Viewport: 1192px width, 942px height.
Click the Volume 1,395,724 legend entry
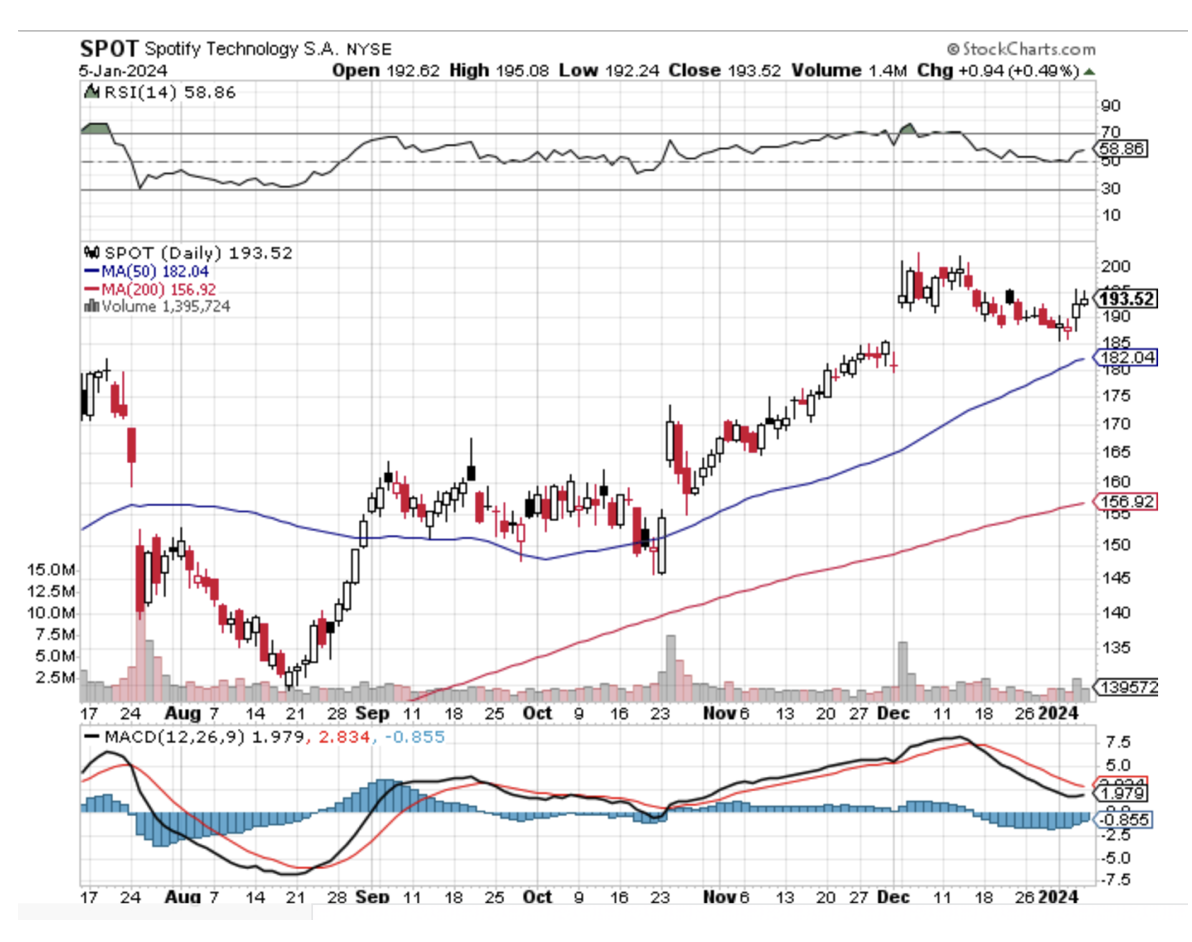pyautogui.click(x=166, y=306)
